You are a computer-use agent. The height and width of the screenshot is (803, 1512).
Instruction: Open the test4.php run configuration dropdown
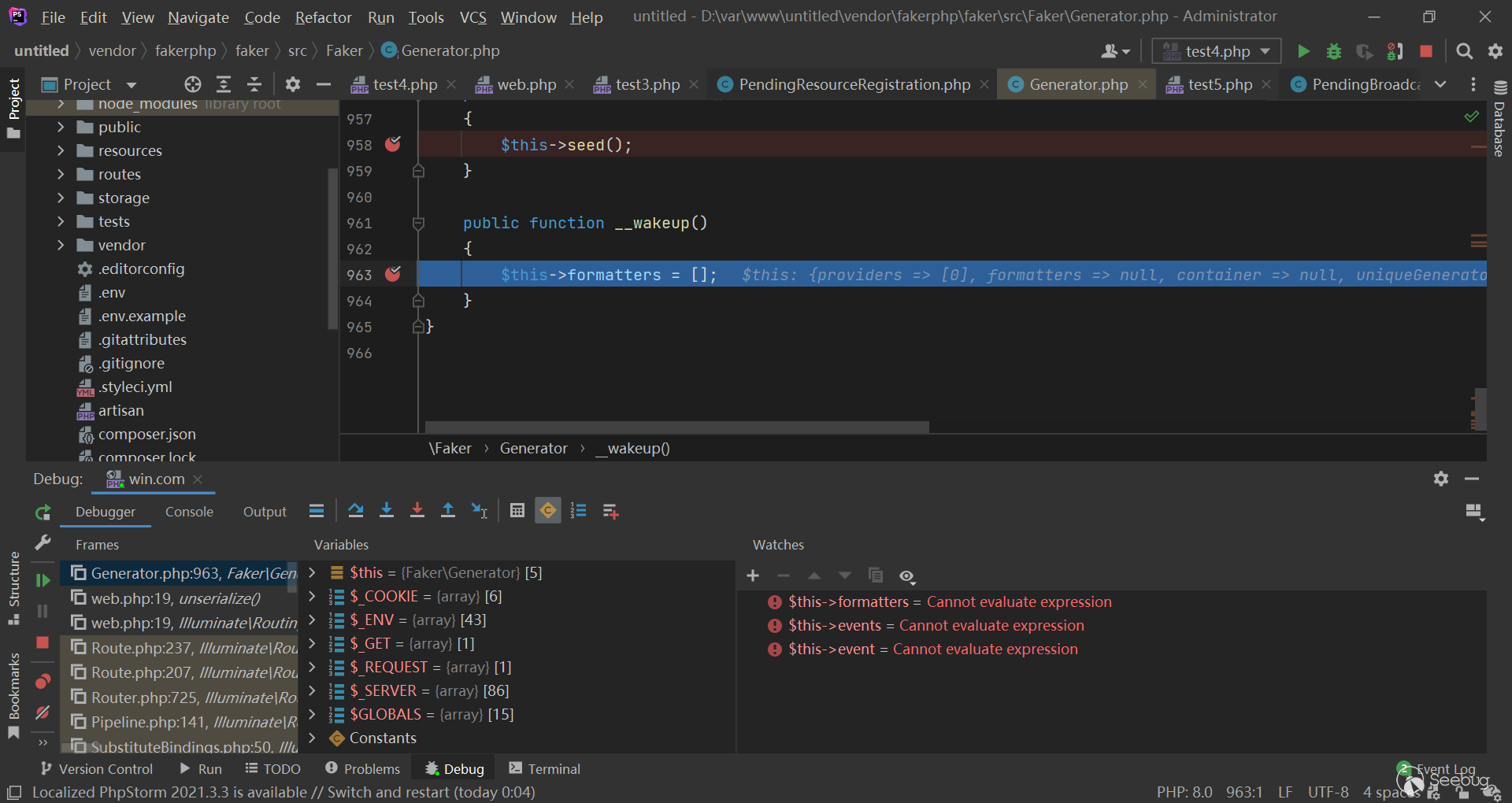pyautogui.click(x=1216, y=51)
